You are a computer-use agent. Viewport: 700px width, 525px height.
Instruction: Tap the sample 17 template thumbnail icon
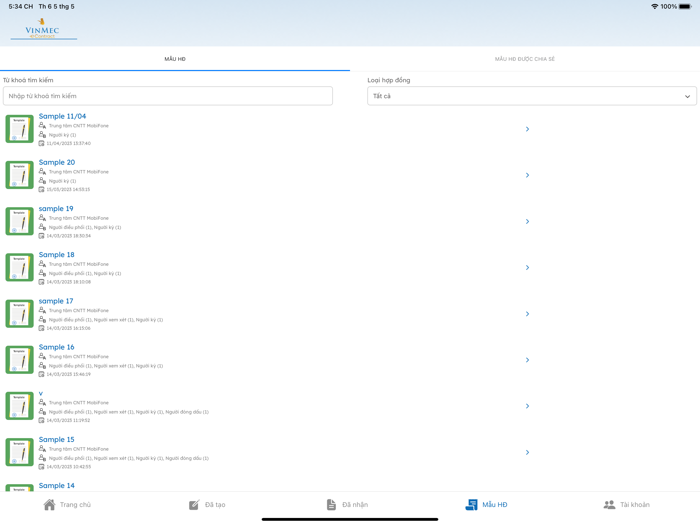coord(19,314)
